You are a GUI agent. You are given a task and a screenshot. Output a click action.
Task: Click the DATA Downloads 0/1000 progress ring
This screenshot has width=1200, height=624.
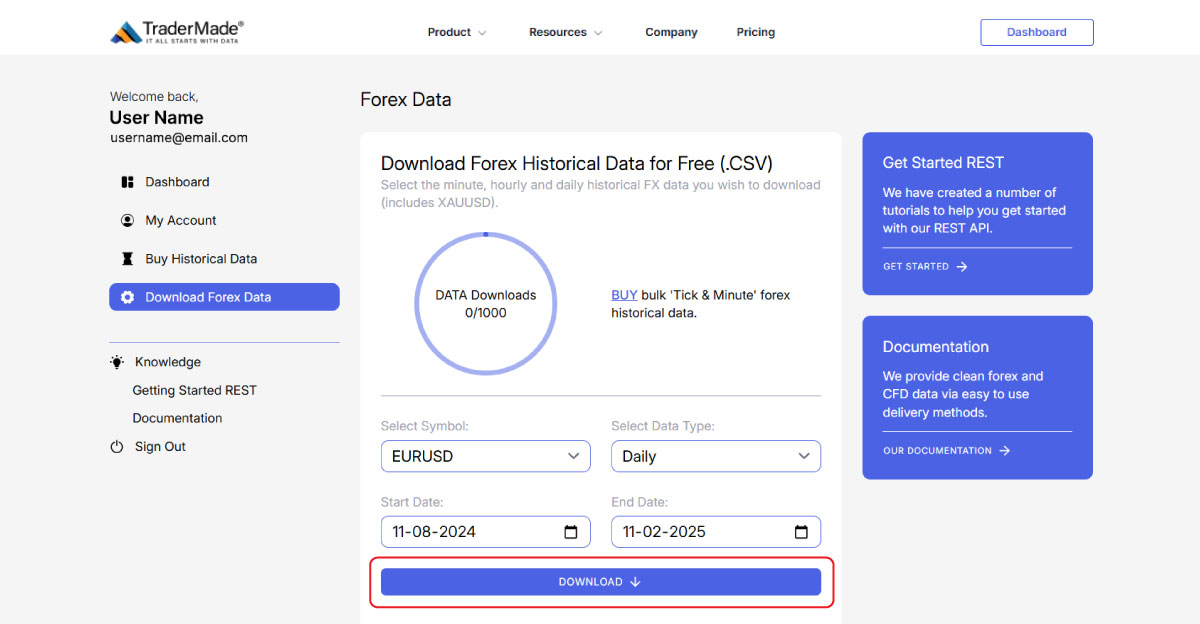[x=486, y=304]
